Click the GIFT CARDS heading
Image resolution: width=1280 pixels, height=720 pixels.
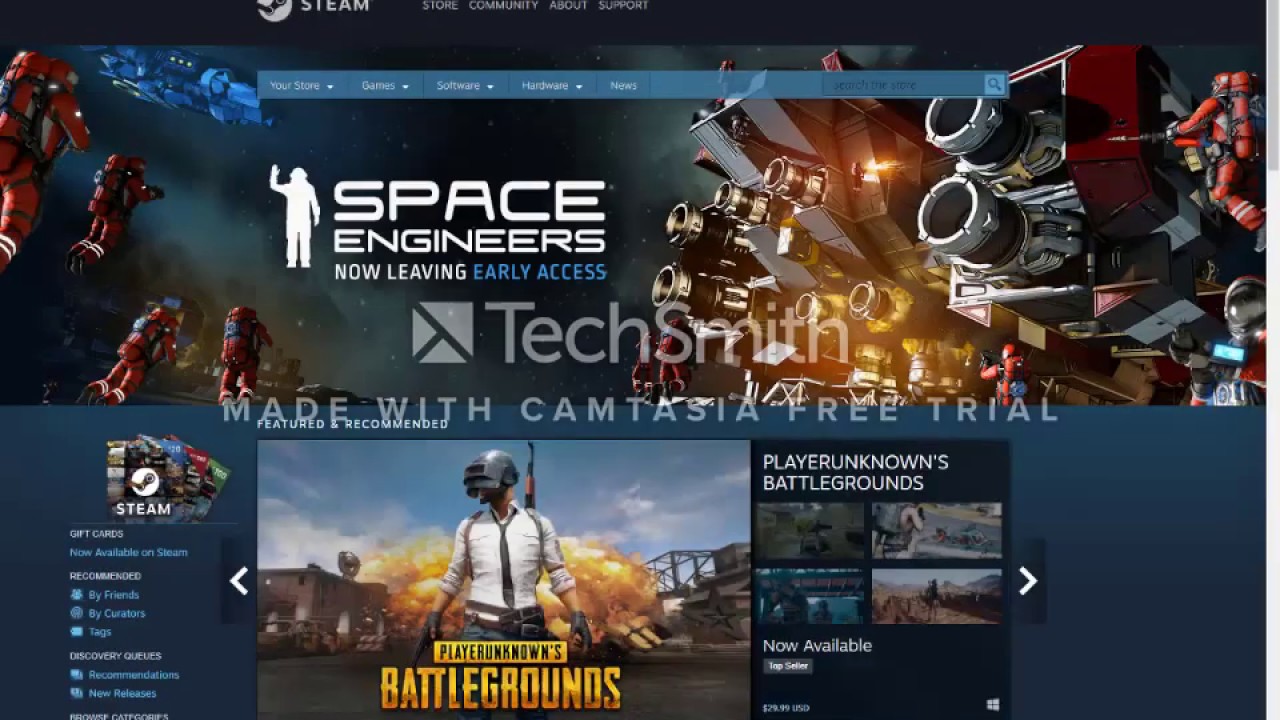(97, 534)
